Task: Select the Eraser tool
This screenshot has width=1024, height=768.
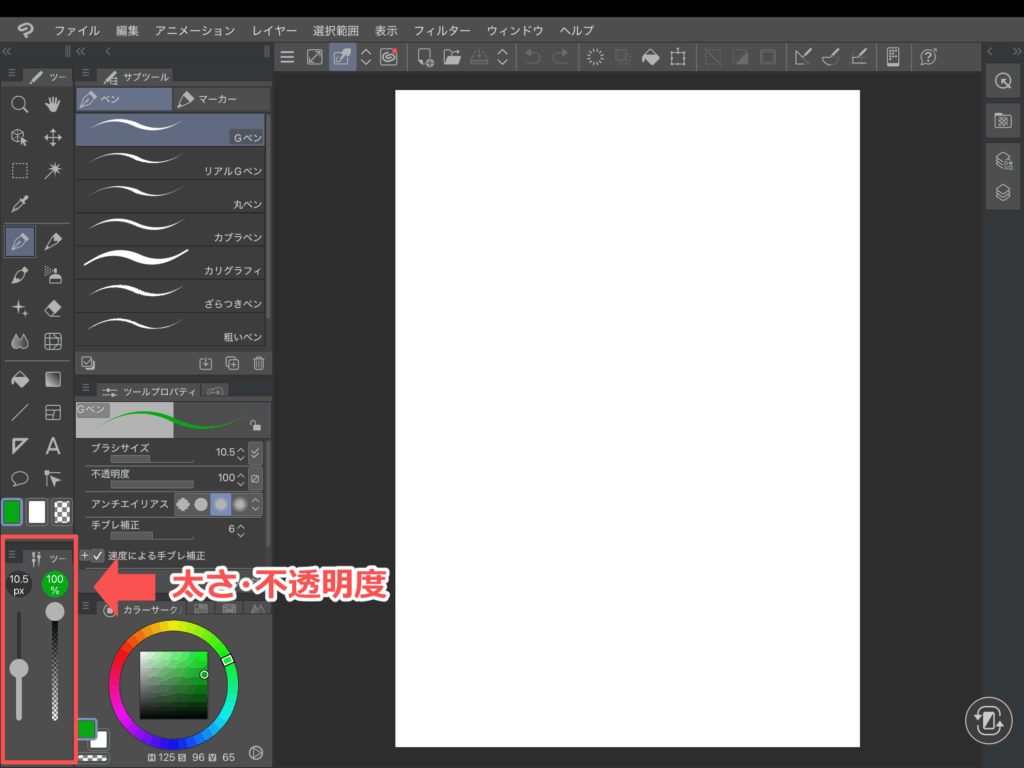Action: coord(54,308)
